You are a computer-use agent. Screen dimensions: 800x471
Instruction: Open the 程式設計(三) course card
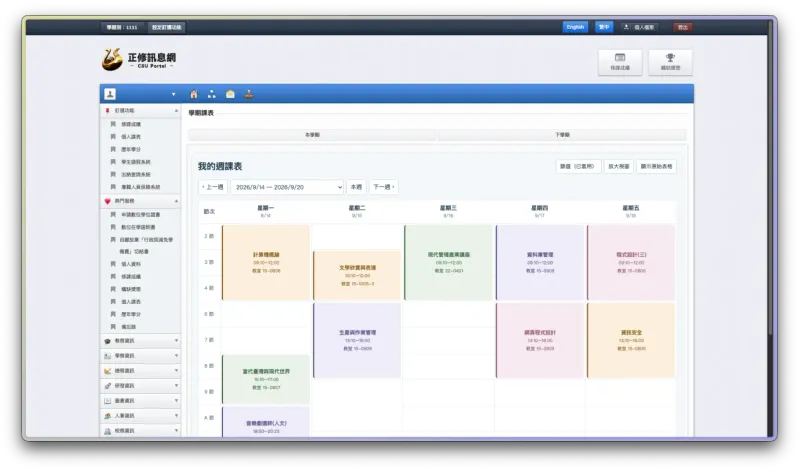pos(631,262)
